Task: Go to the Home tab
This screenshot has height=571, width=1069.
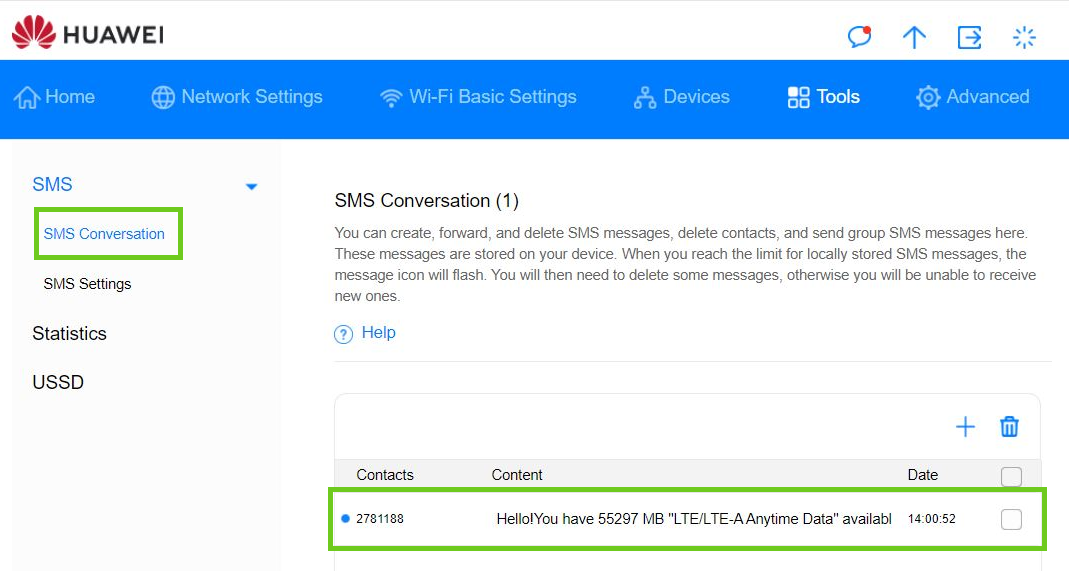Action: point(55,97)
